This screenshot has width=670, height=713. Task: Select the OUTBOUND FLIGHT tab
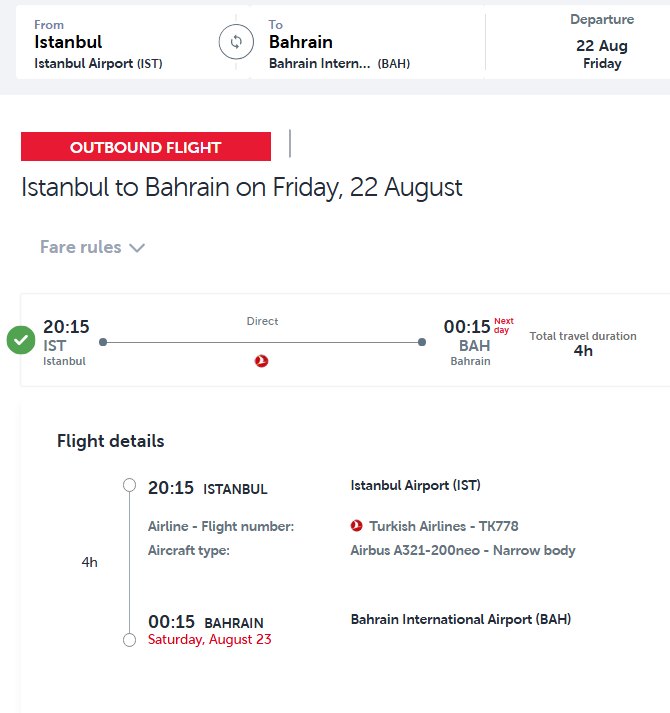pyautogui.click(x=146, y=146)
